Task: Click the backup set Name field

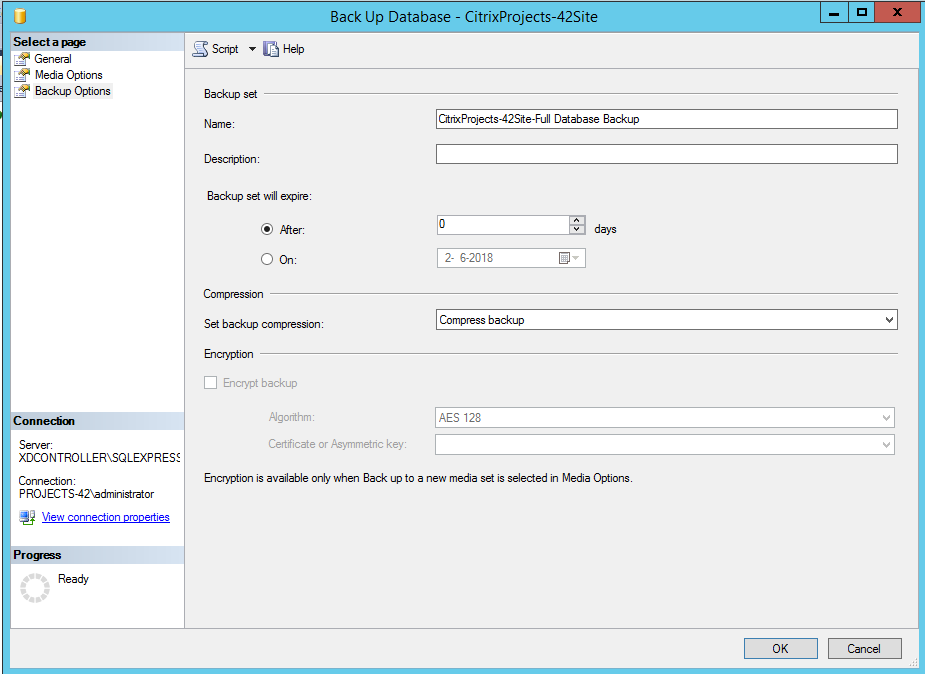Action: click(x=667, y=119)
